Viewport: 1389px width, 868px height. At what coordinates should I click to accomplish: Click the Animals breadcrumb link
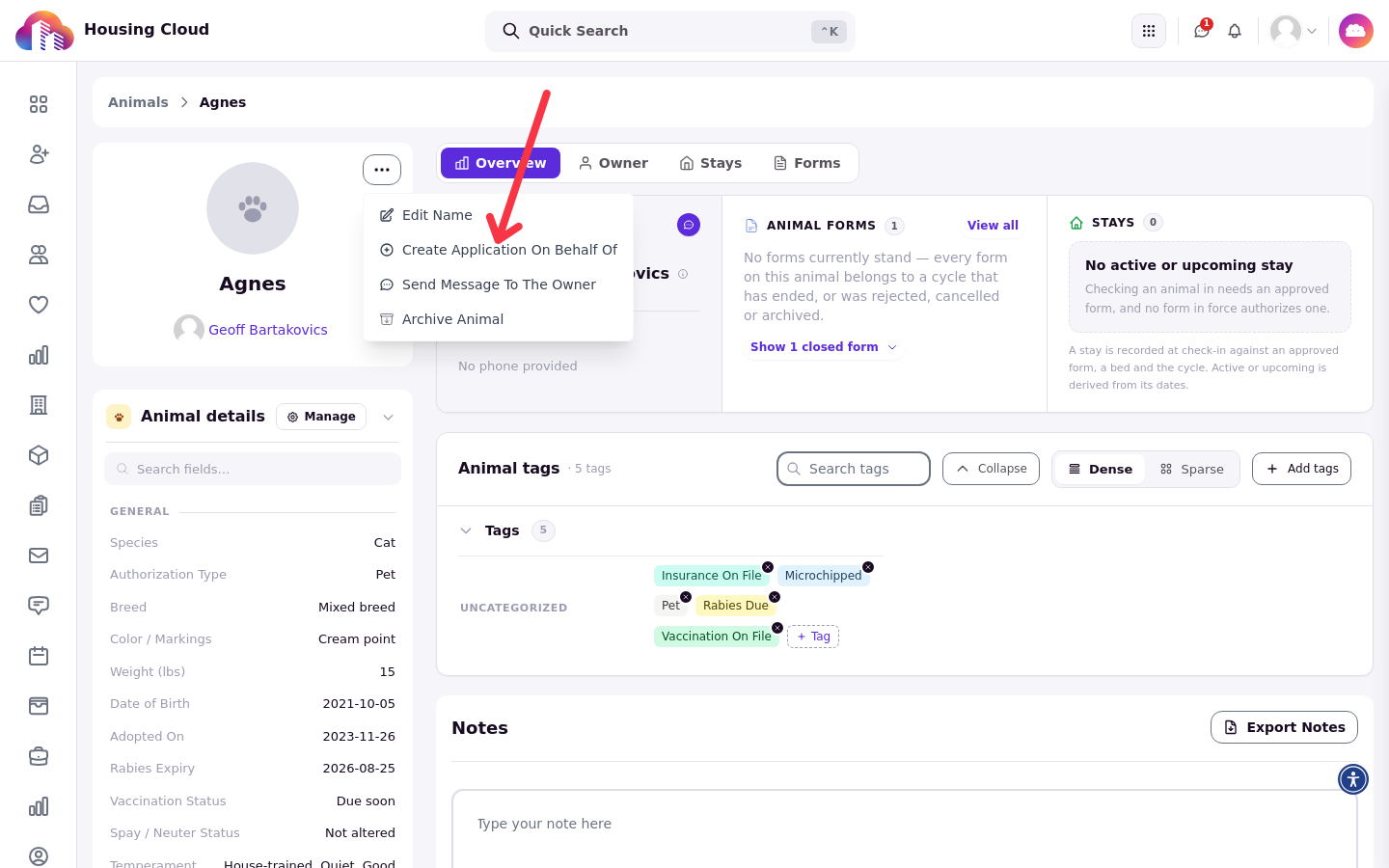tap(138, 102)
